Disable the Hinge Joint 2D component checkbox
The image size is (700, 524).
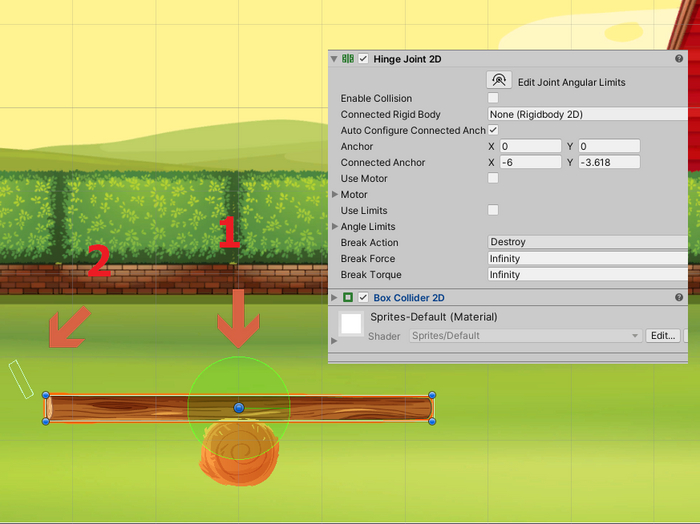[x=363, y=59]
